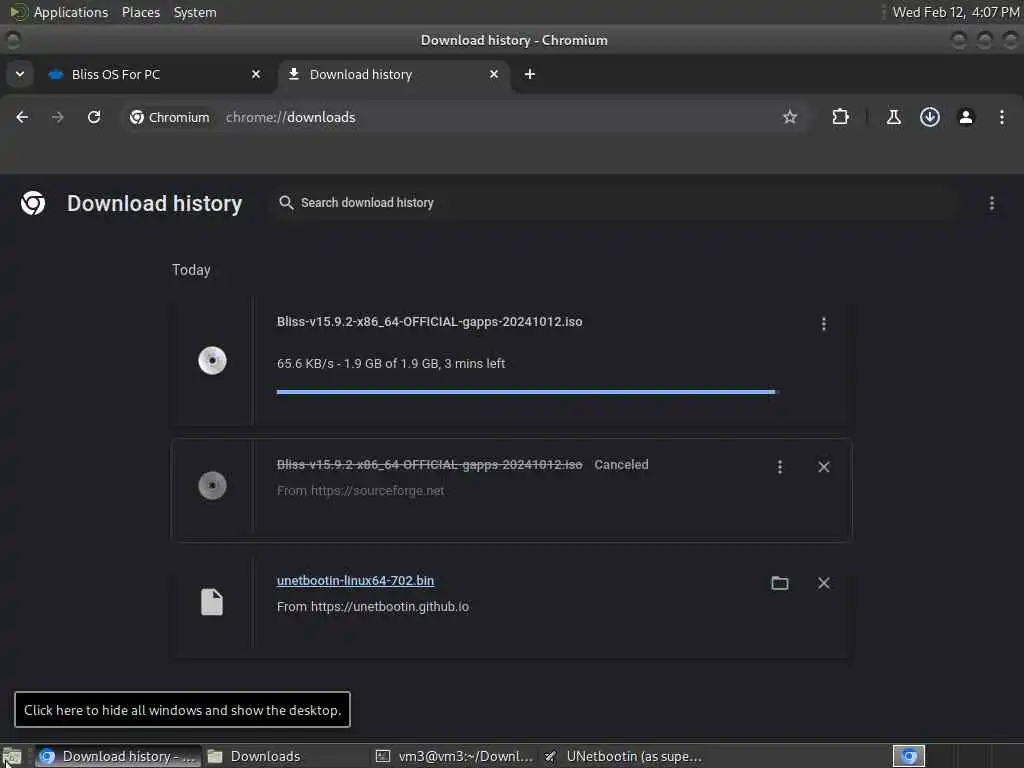Show the downloads bubble in toolbar
1024x768 pixels.
click(x=930, y=117)
